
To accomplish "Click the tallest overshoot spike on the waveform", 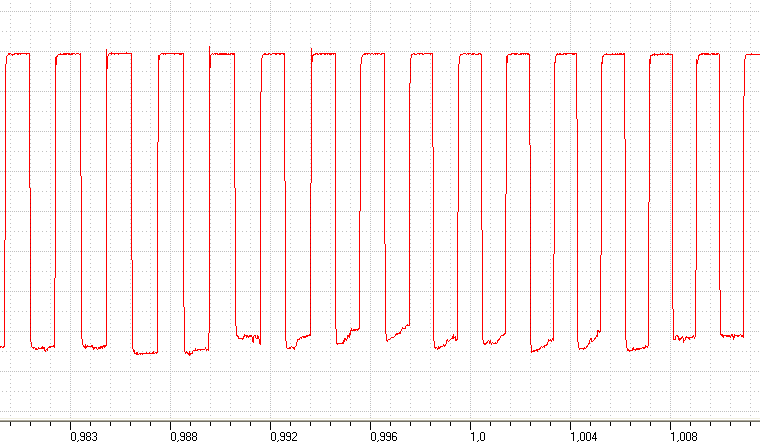I will click(209, 50).
